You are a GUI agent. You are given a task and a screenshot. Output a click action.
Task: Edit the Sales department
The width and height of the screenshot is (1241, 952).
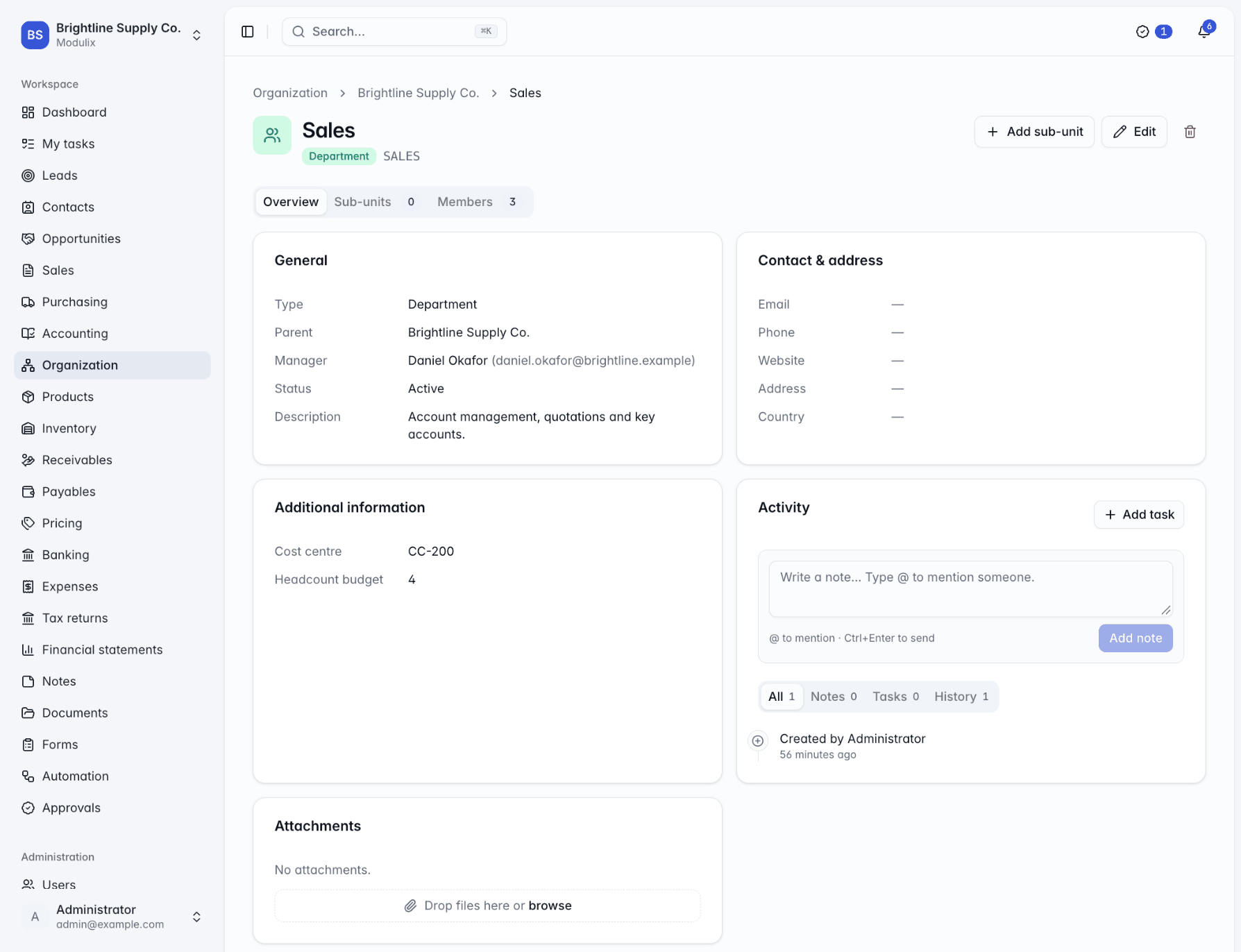coord(1134,132)
